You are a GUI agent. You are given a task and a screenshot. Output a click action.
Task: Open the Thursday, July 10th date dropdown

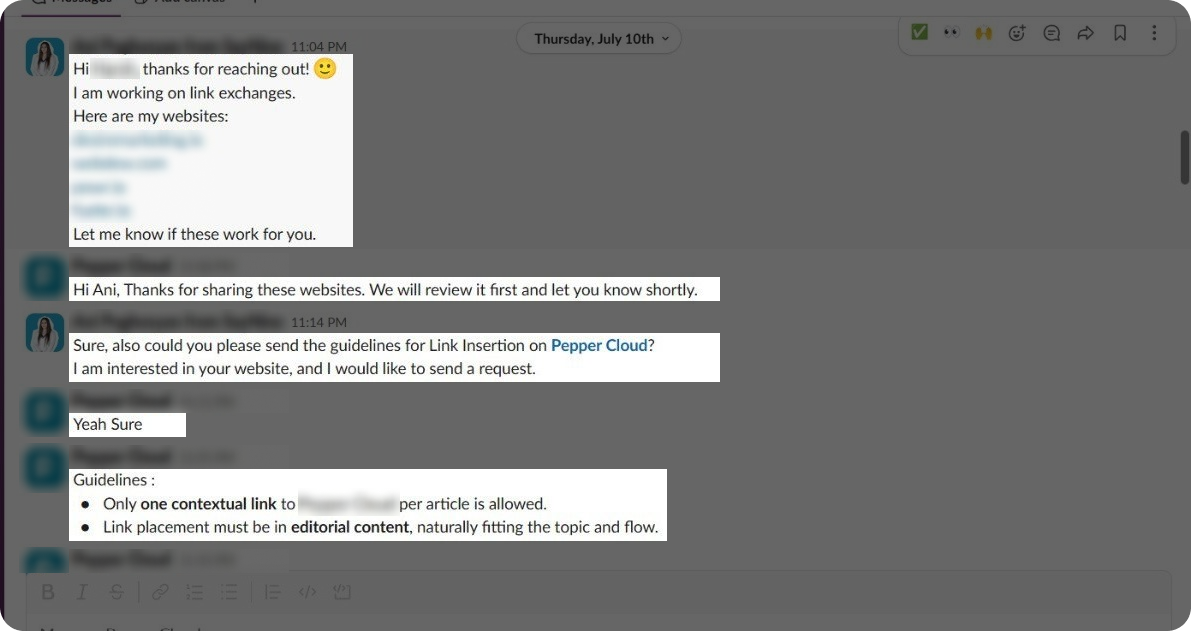point(599,39)
